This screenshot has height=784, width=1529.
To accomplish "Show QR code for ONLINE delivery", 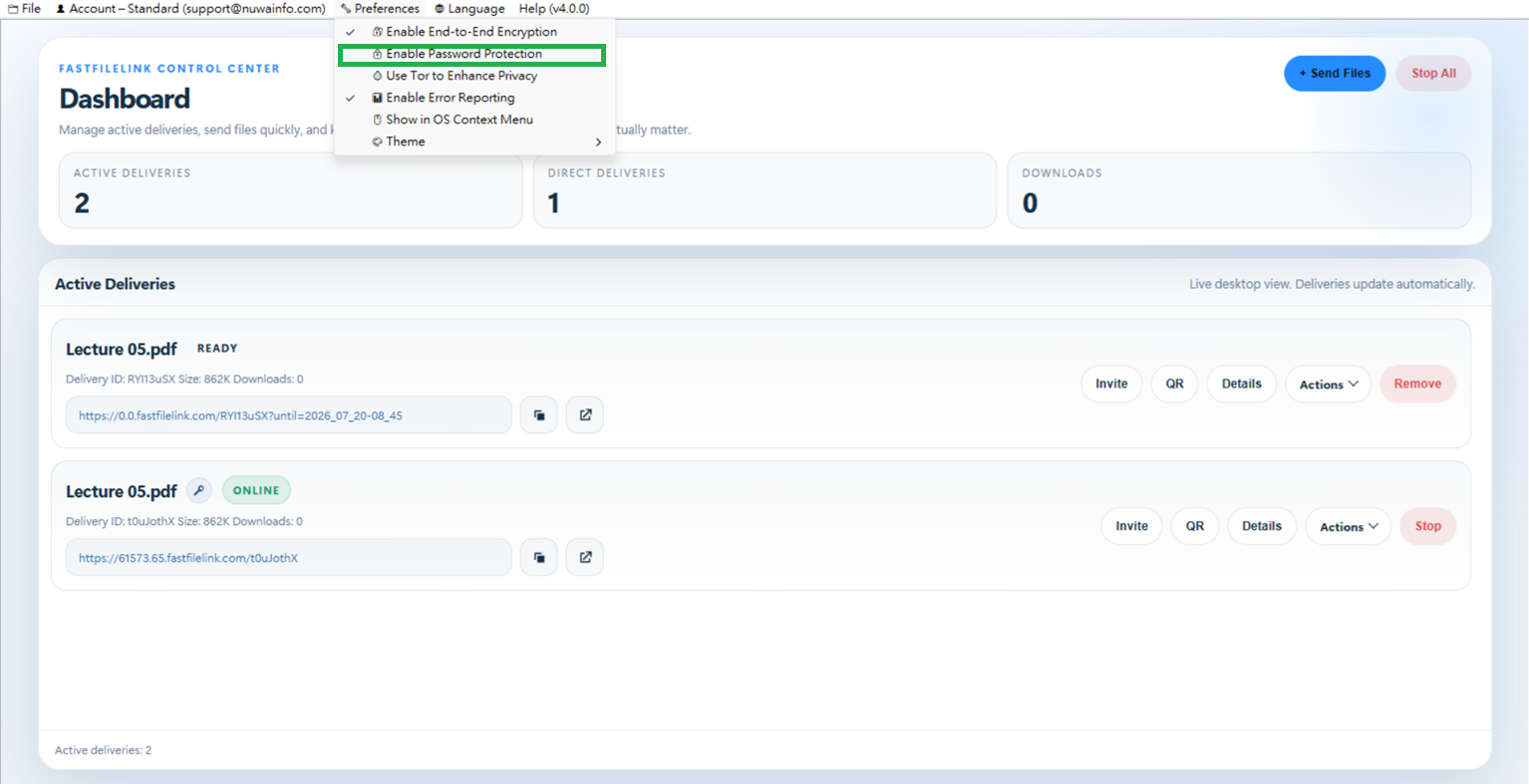I will (1195, 526).
